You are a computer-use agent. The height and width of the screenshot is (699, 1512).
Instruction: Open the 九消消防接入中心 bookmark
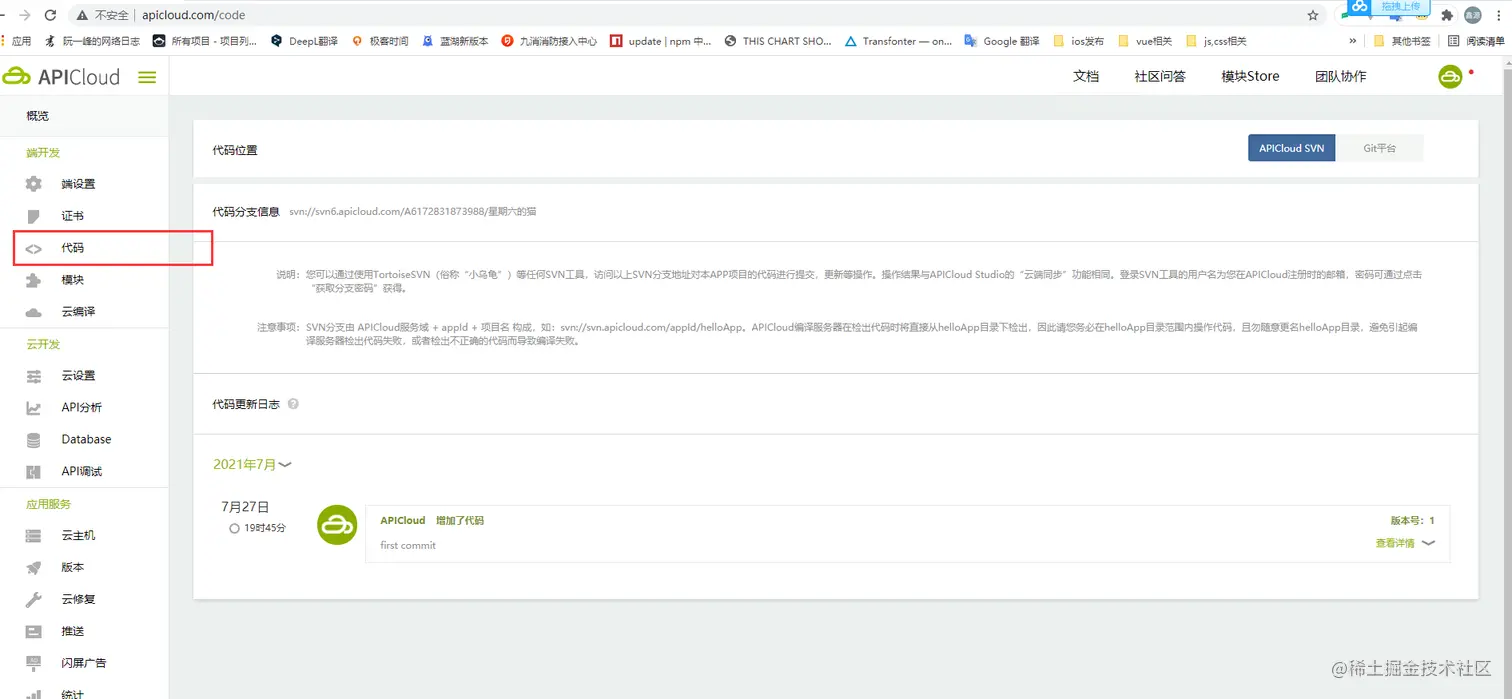pyautogui.click(x=549, y=41)
